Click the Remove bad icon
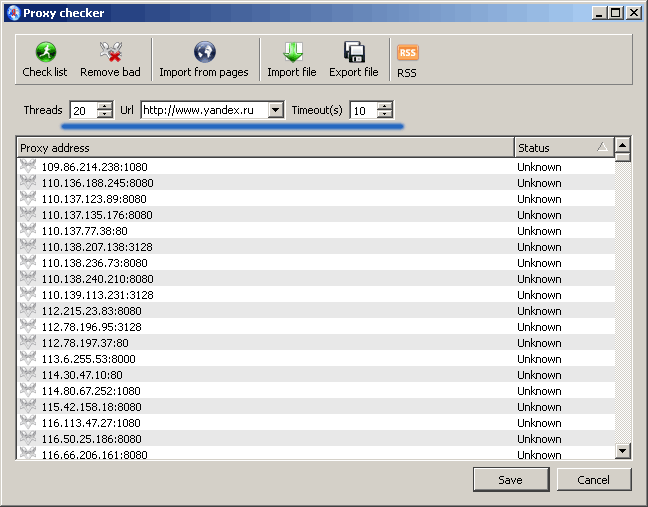 (111, 52)
